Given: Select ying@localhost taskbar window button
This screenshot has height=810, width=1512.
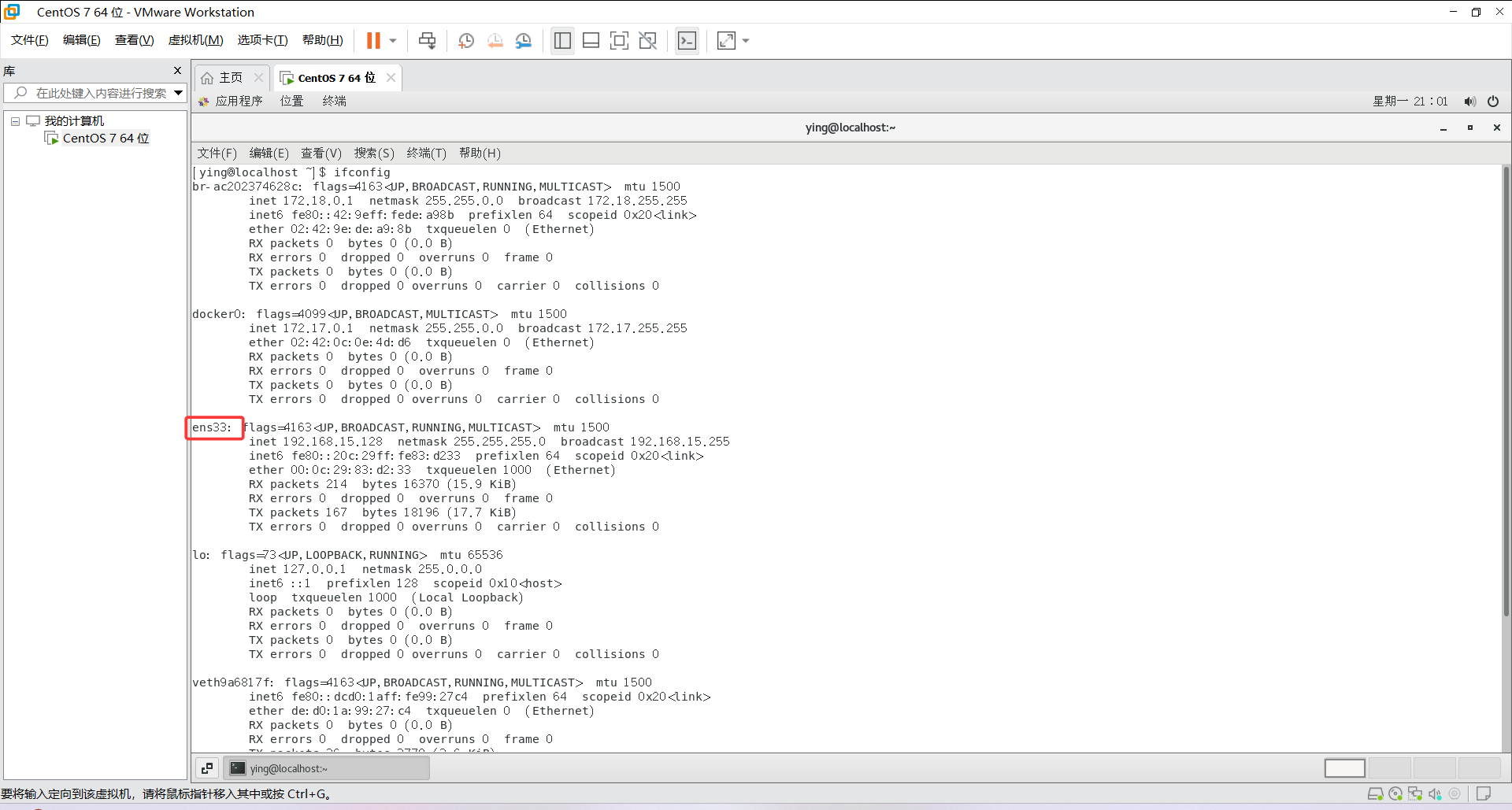Looking at the screenshot, I should click(x=327, y=768).
